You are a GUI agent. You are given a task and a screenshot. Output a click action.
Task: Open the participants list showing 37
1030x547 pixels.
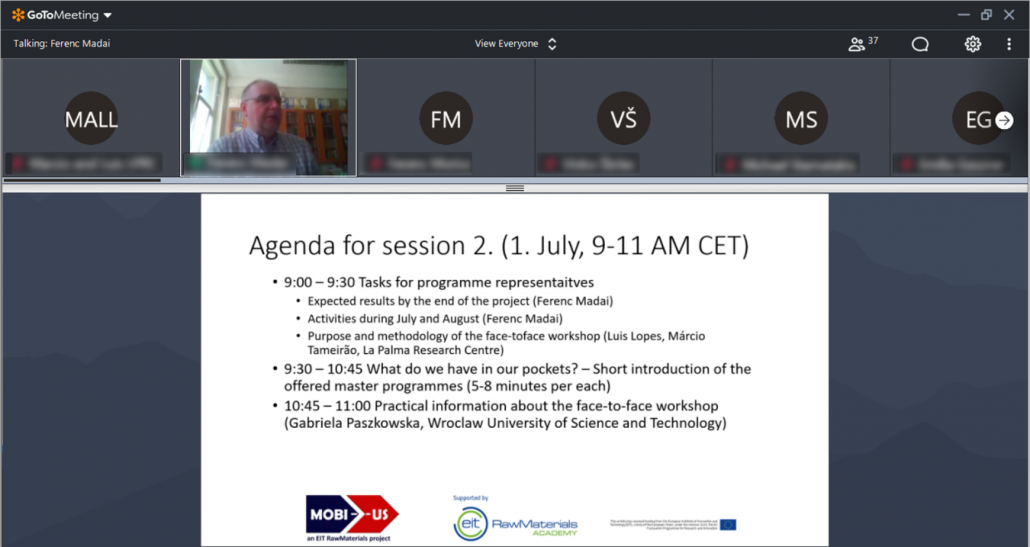(x=862, y=44)
